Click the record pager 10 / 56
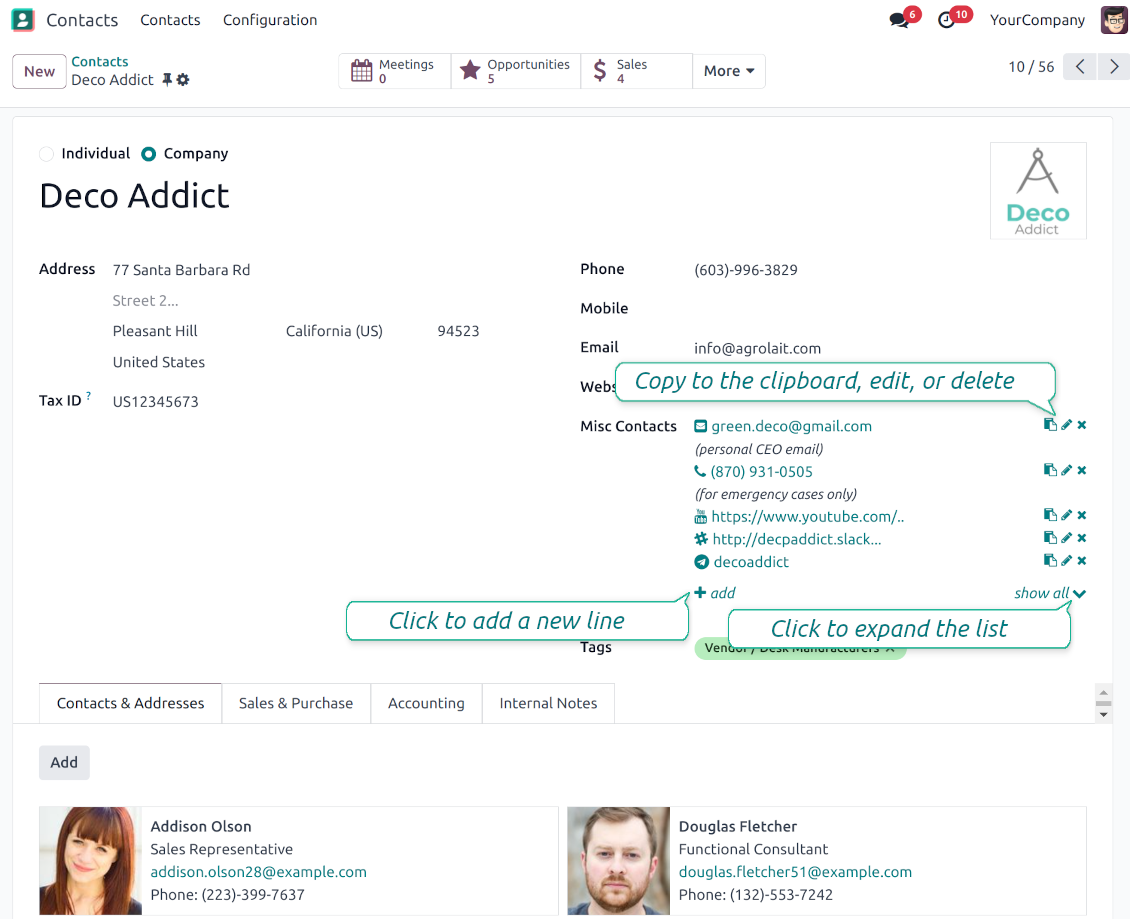Viewport: 1130px width, 919px height. tap(1031, 67)
